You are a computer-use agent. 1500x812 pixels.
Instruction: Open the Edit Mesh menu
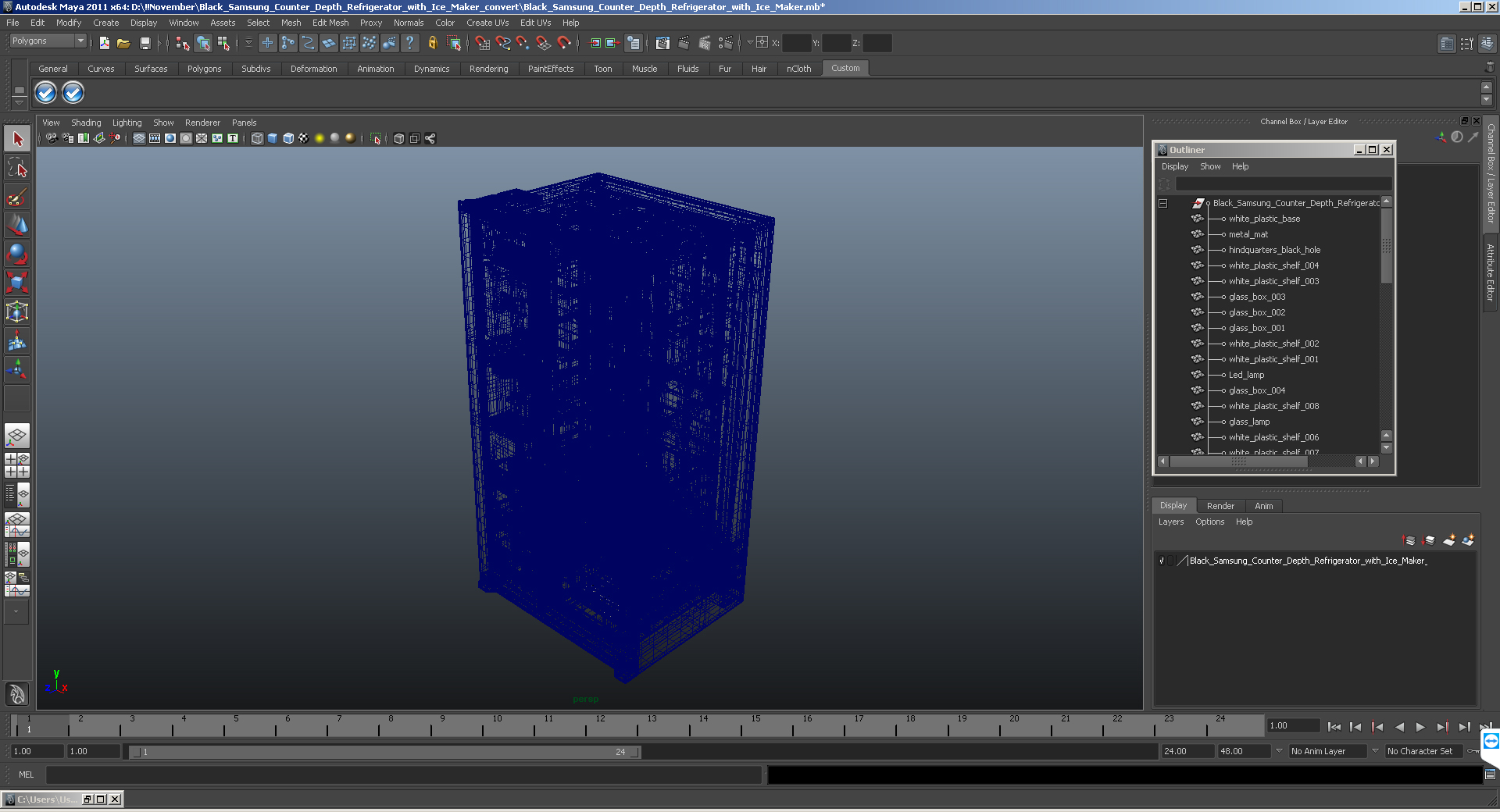tap(330, 23)
